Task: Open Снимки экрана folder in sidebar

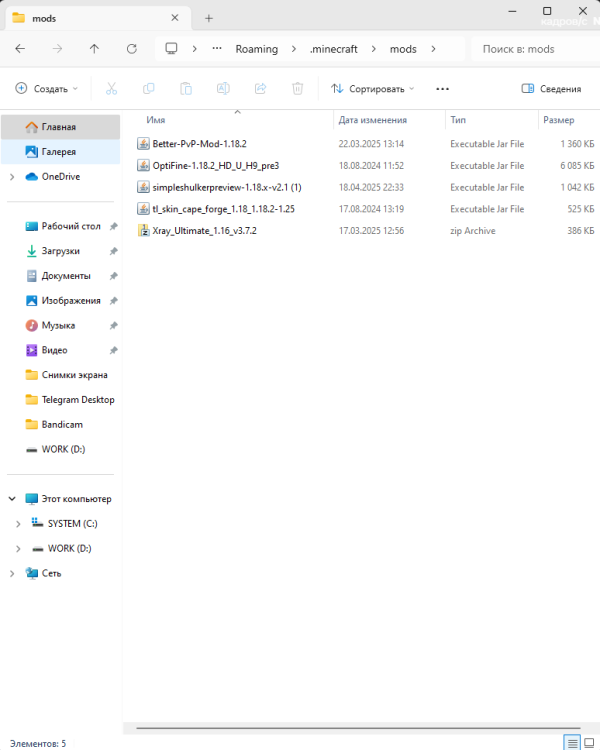Action: pyautogui.click(x=67, y=375)
